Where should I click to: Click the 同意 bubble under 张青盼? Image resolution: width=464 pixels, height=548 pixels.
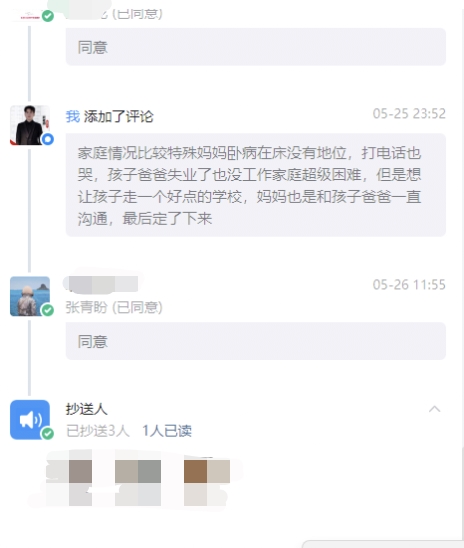tap(256, 341)
